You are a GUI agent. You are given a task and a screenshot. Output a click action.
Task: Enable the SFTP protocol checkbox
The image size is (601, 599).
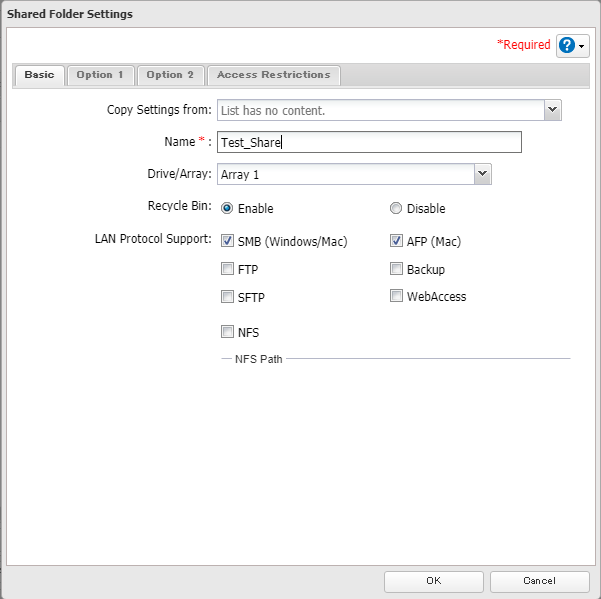tap(227, 296)
